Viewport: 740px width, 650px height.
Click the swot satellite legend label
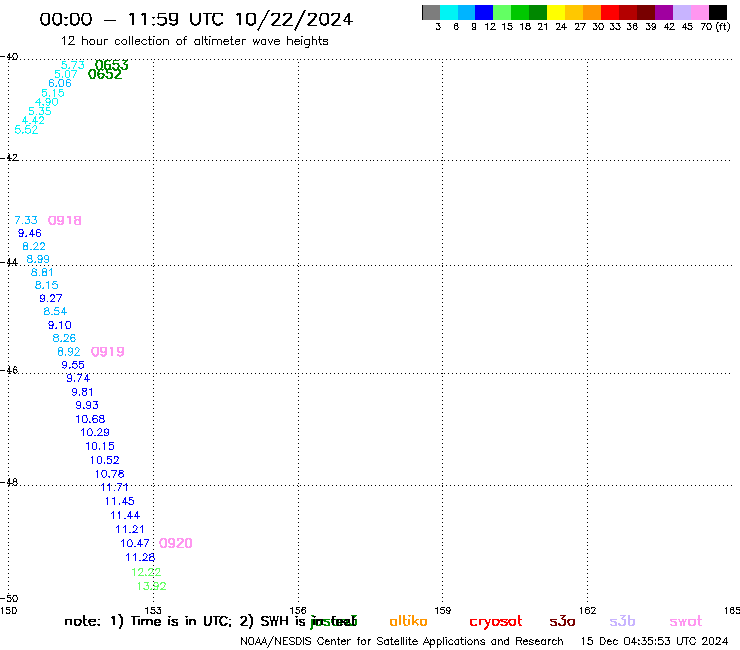tap(686, 621)
